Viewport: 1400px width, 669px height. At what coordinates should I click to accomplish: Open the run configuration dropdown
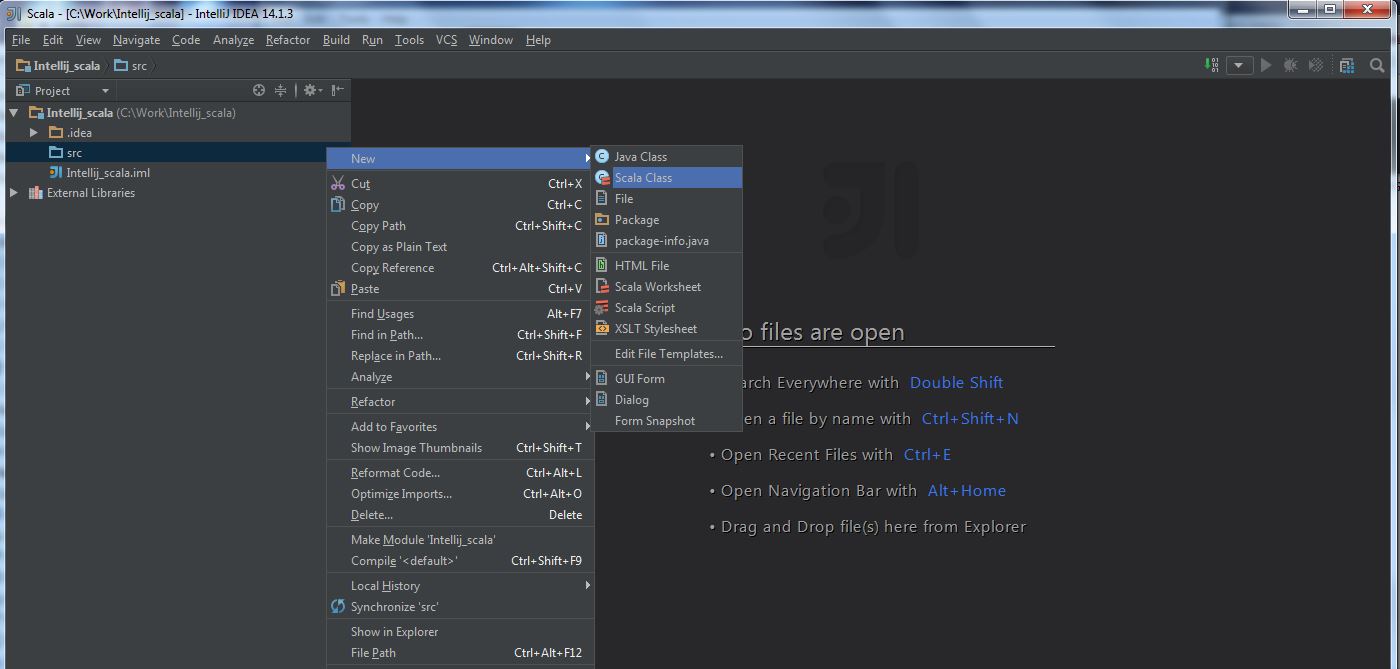click(1240, 65)
